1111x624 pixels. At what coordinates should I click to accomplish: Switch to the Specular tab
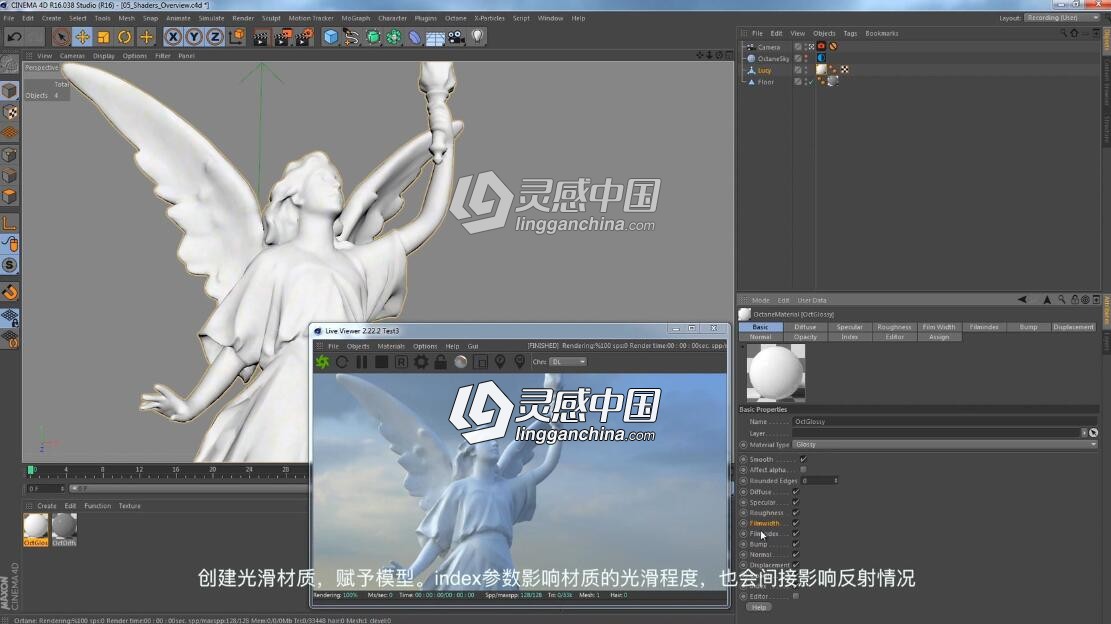pos(850,327)
